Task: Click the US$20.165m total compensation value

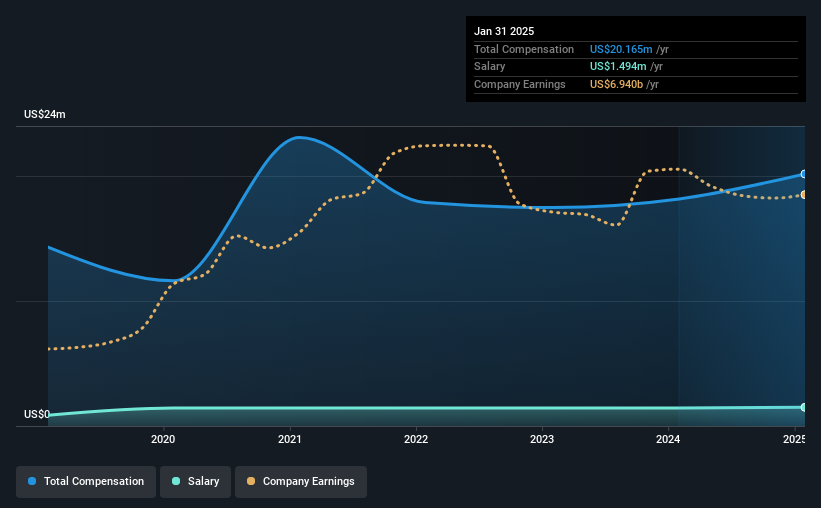Action: [x=621, y=49]
